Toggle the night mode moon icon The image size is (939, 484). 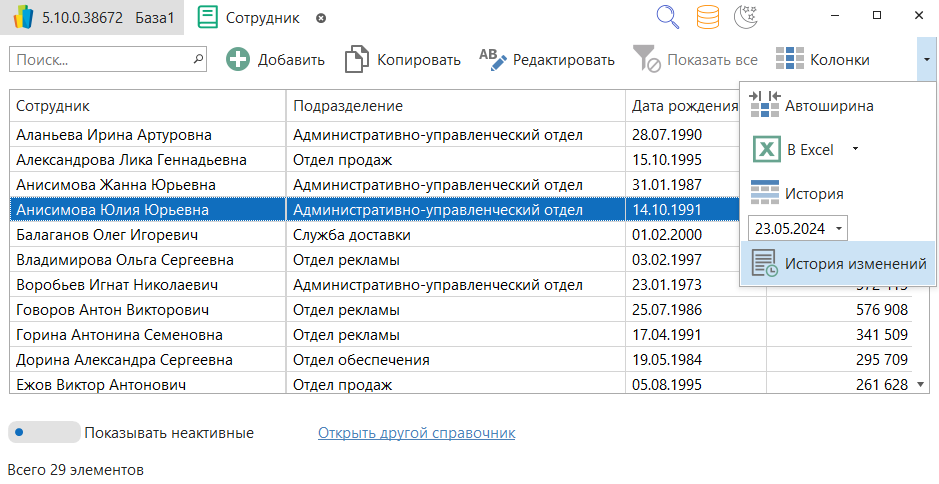click(745, 17)
